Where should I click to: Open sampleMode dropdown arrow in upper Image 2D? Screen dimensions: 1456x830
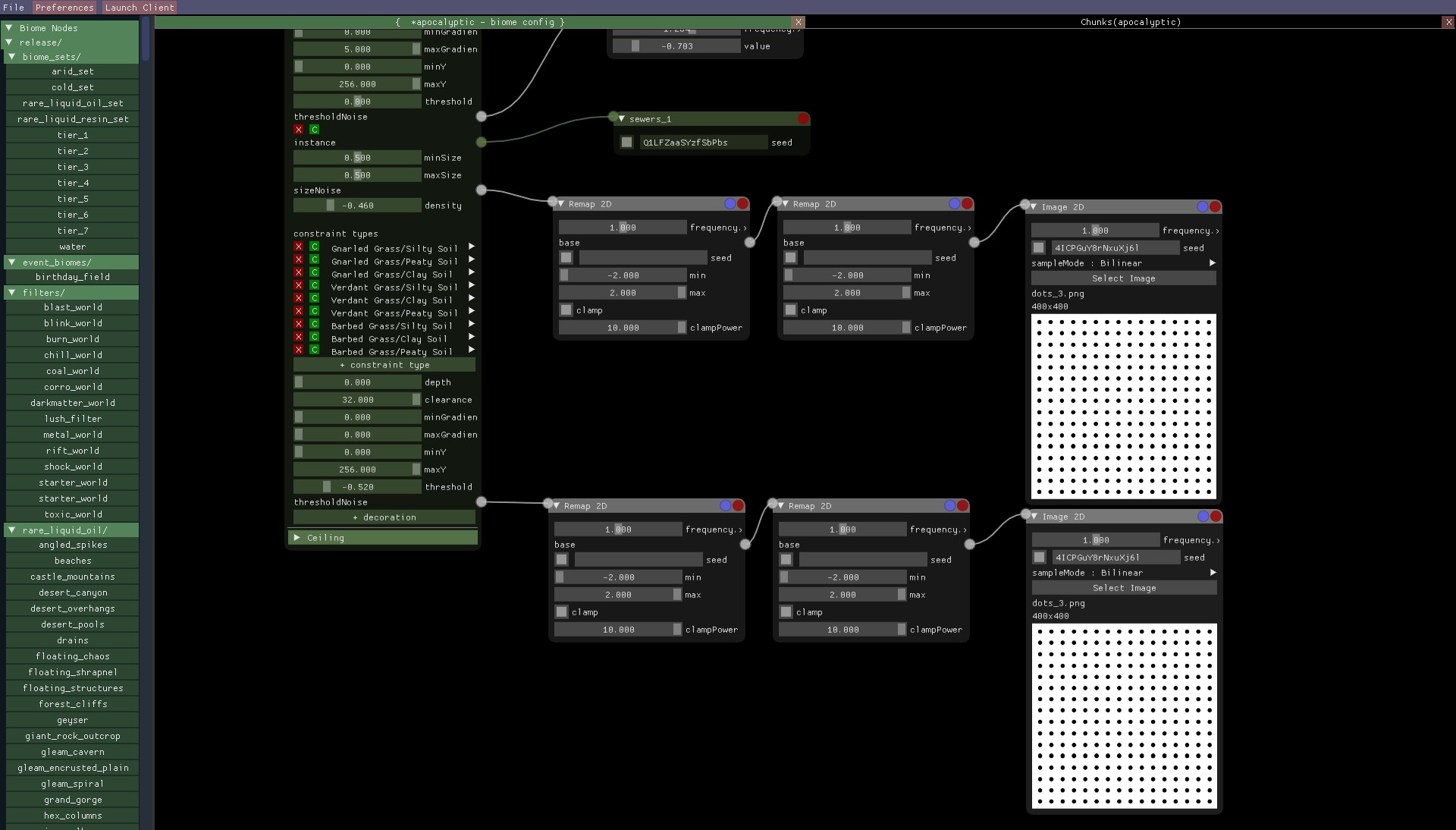tap(1212, 263)
